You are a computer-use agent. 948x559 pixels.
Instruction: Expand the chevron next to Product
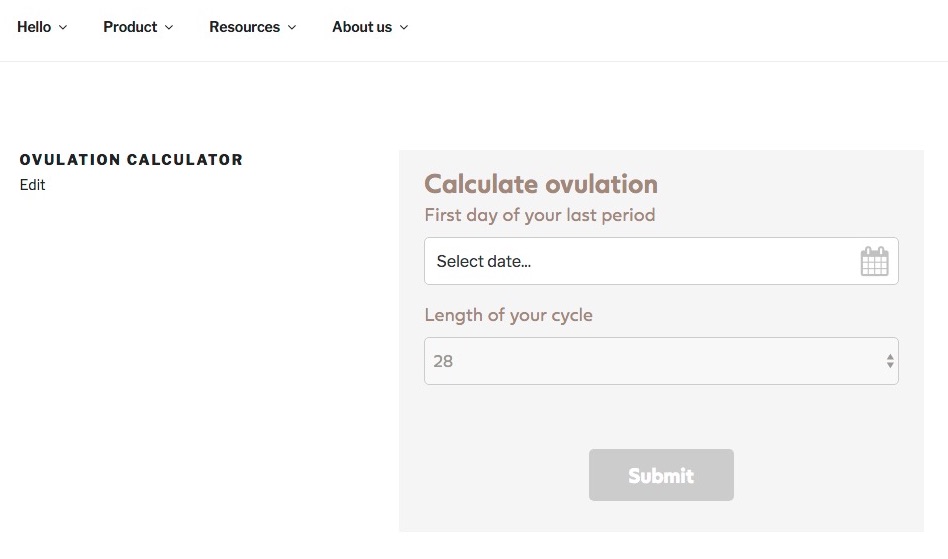[169, 28]
